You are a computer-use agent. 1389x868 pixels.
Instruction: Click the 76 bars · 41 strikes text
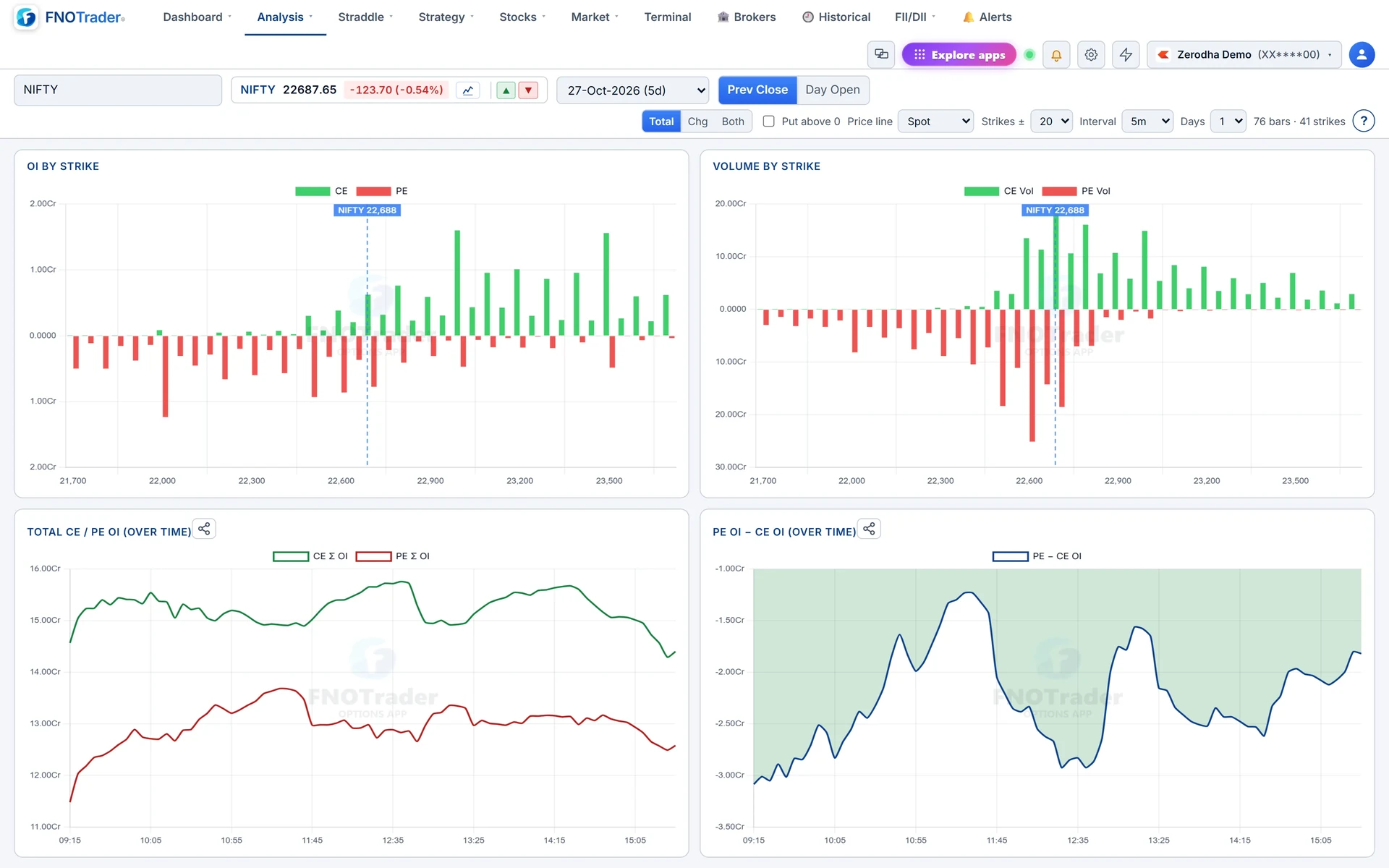[1299, 122]
